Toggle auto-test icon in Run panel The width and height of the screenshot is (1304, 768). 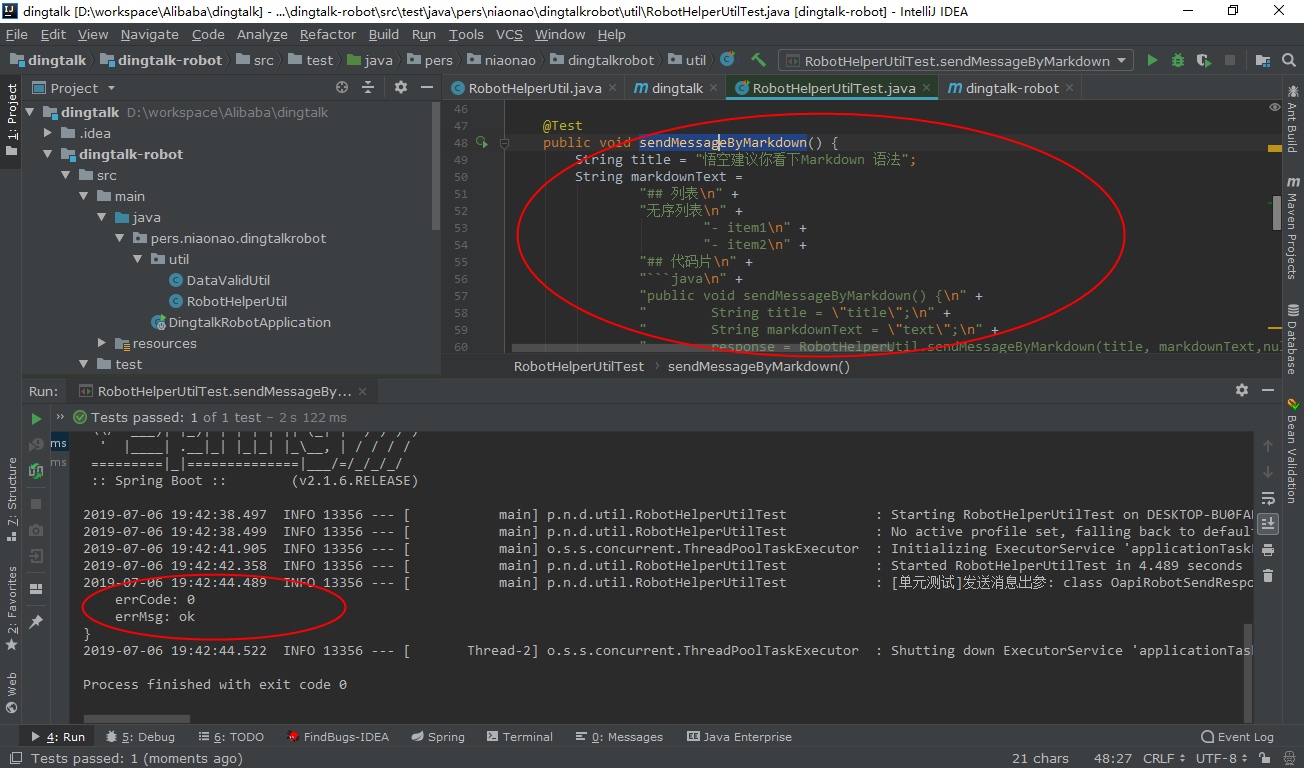coord(36,470)
